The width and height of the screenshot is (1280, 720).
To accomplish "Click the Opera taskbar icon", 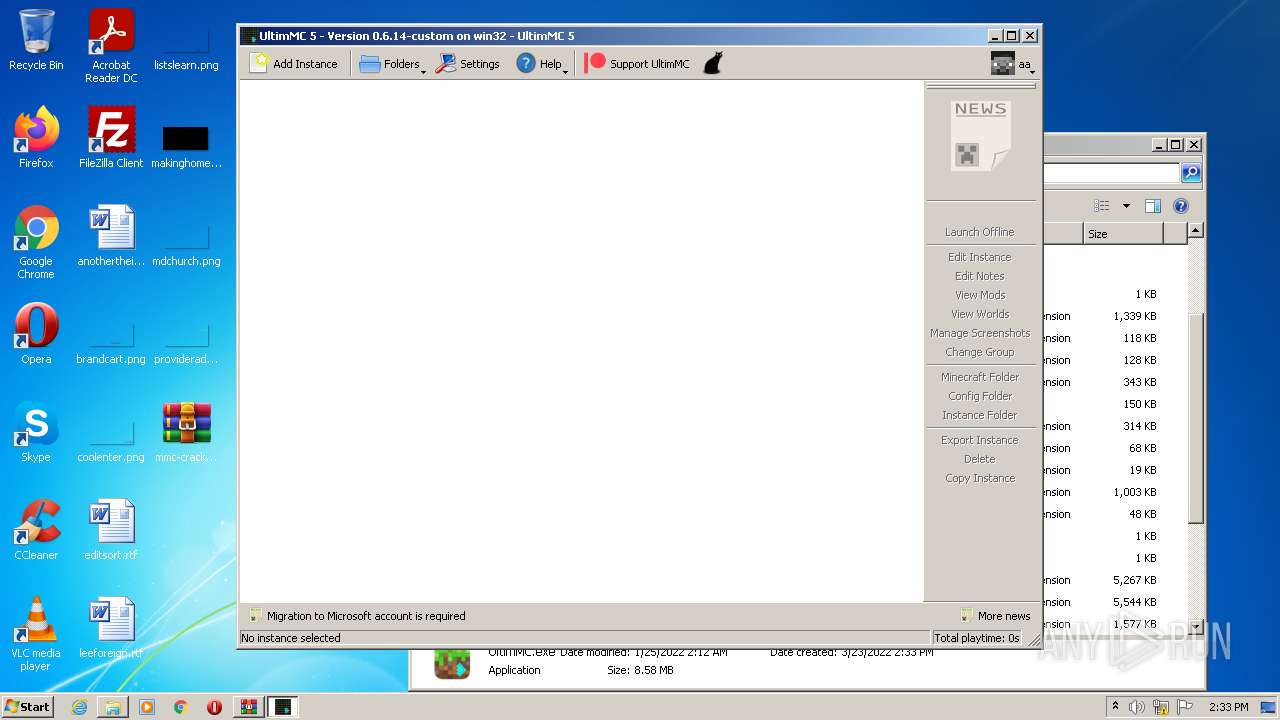I will (214, 707).
